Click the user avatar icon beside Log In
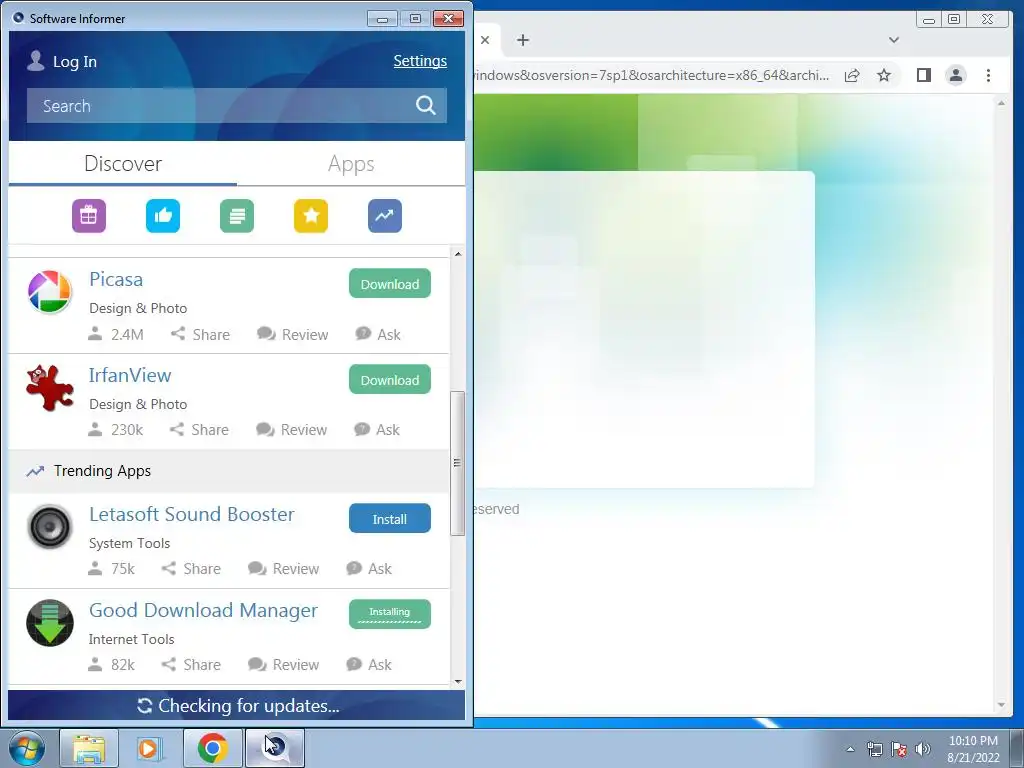The width and height of the screenshot is (1024, 768). coord(35,61)
